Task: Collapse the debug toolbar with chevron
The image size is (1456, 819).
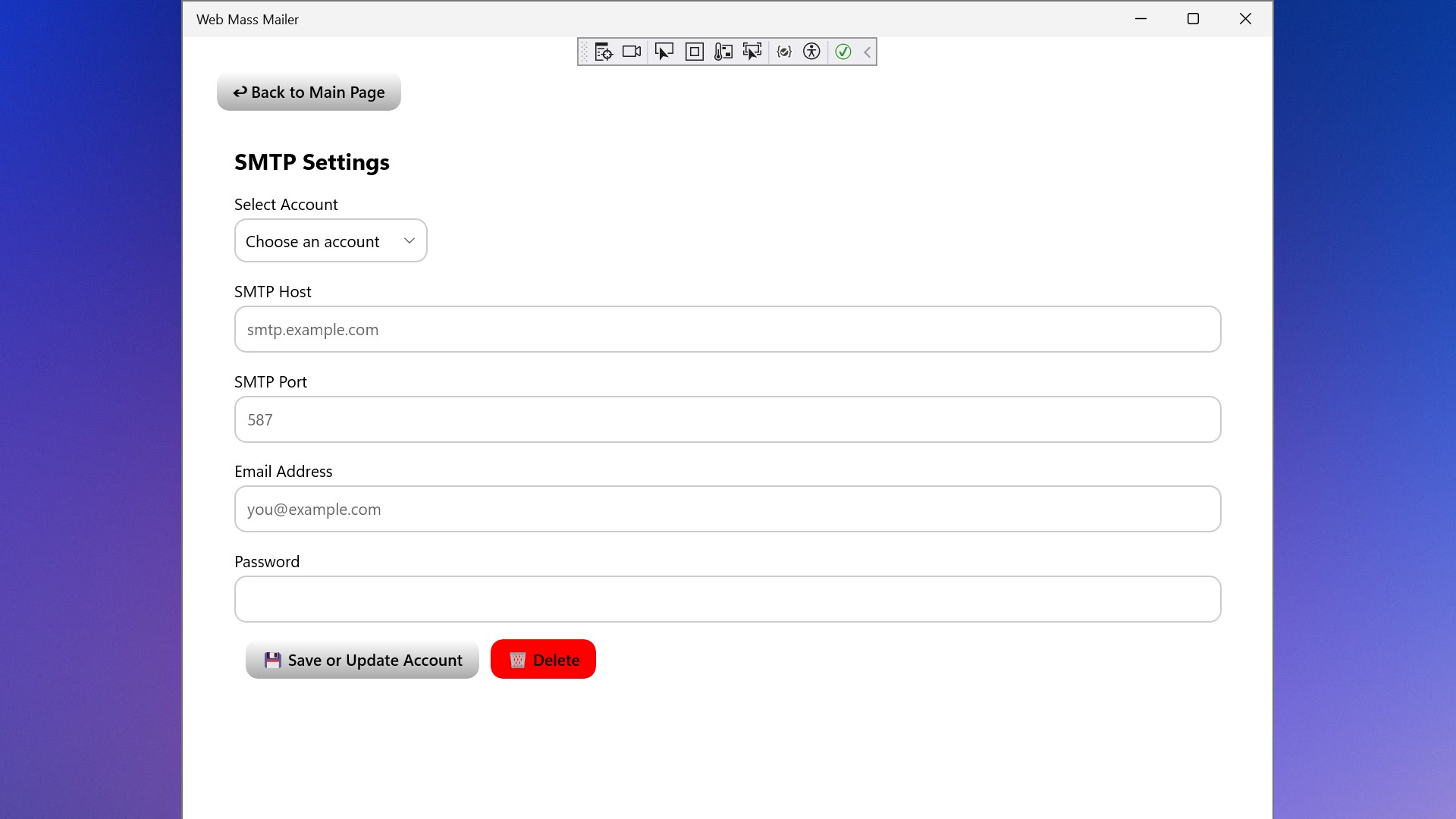Action: coord(867,52)
